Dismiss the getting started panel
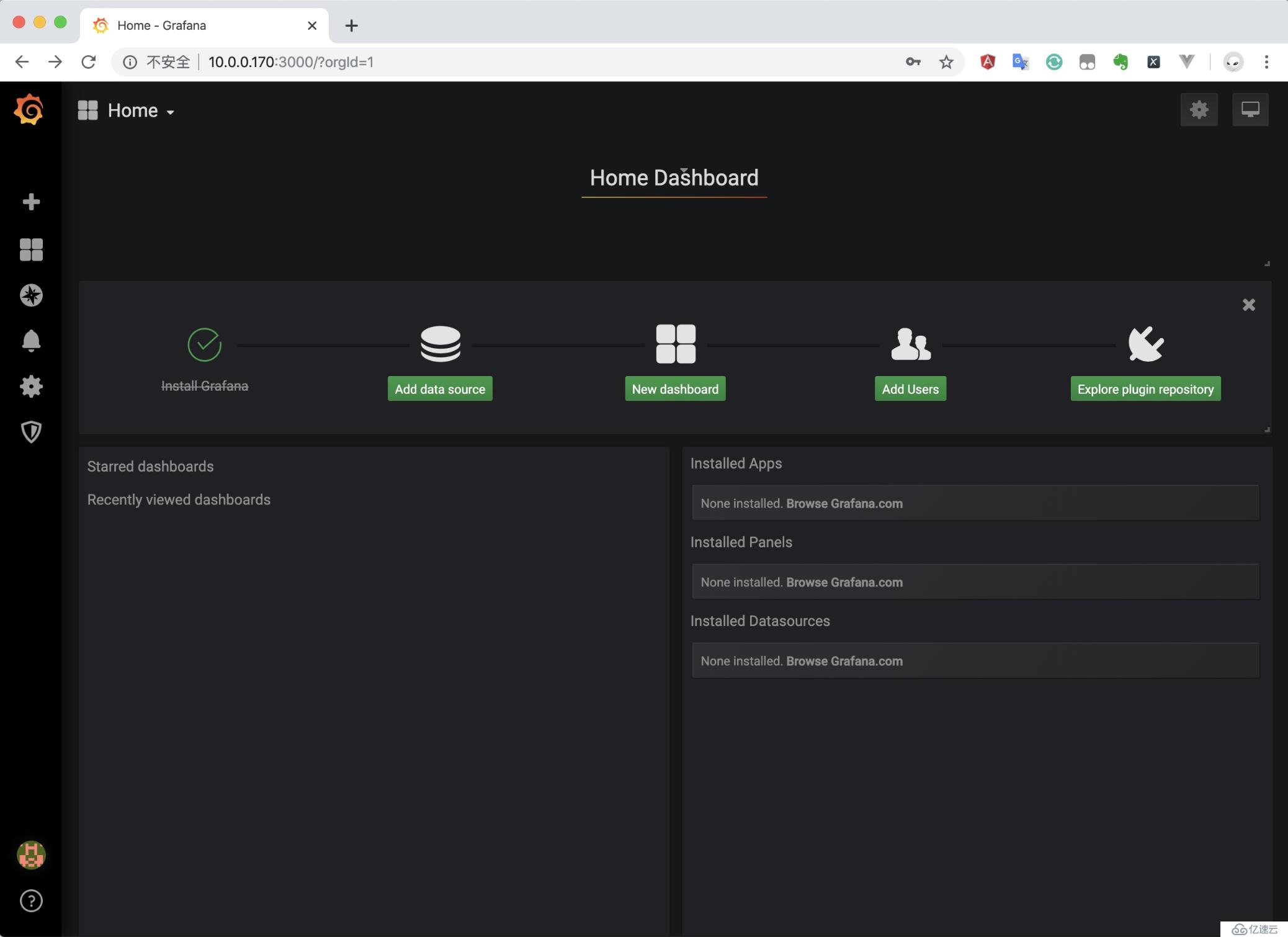 (1249, 305)
